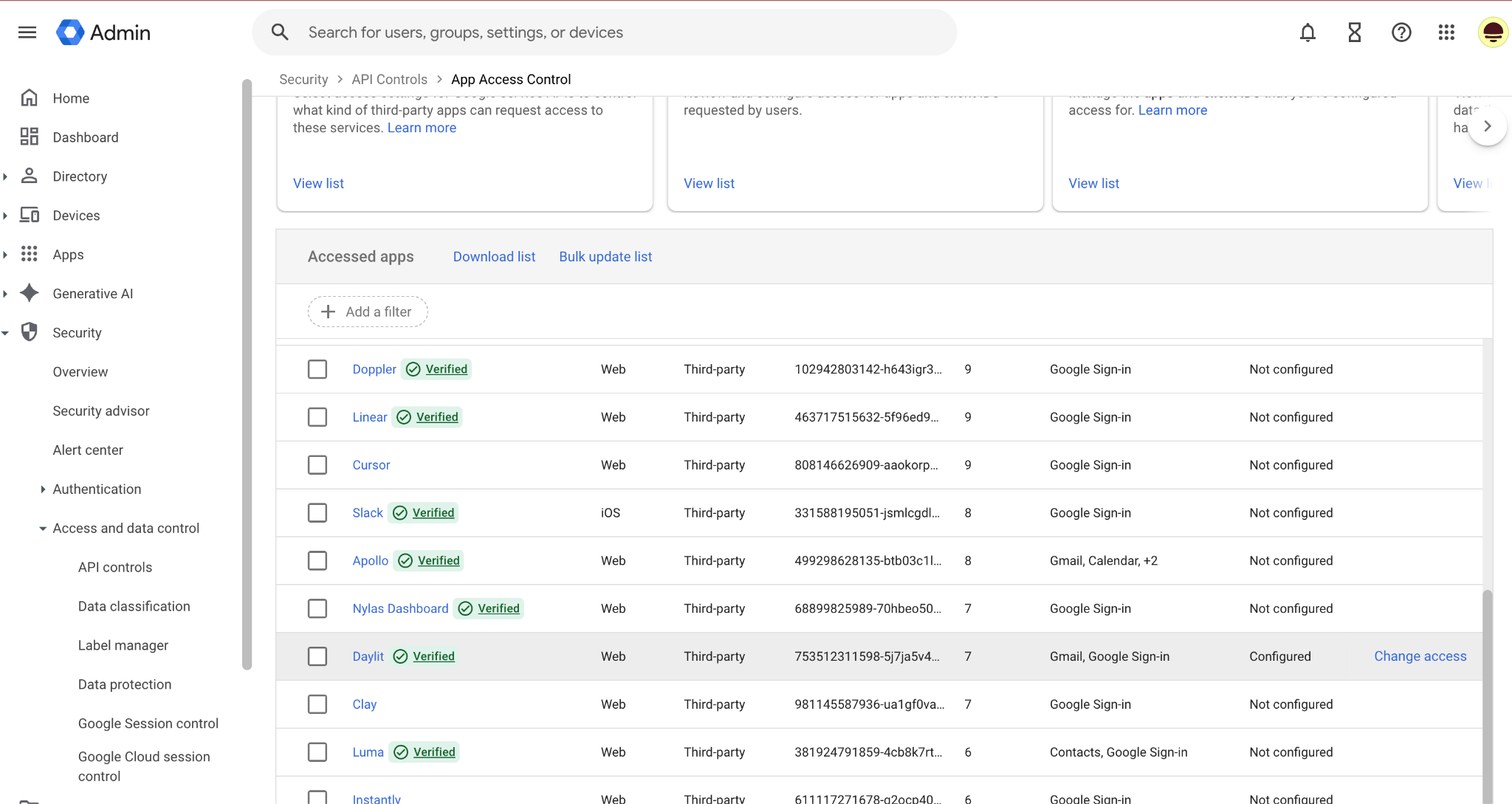Open notifications bell
This screenshot has width=1512, height=804.
pos(1307,32)
